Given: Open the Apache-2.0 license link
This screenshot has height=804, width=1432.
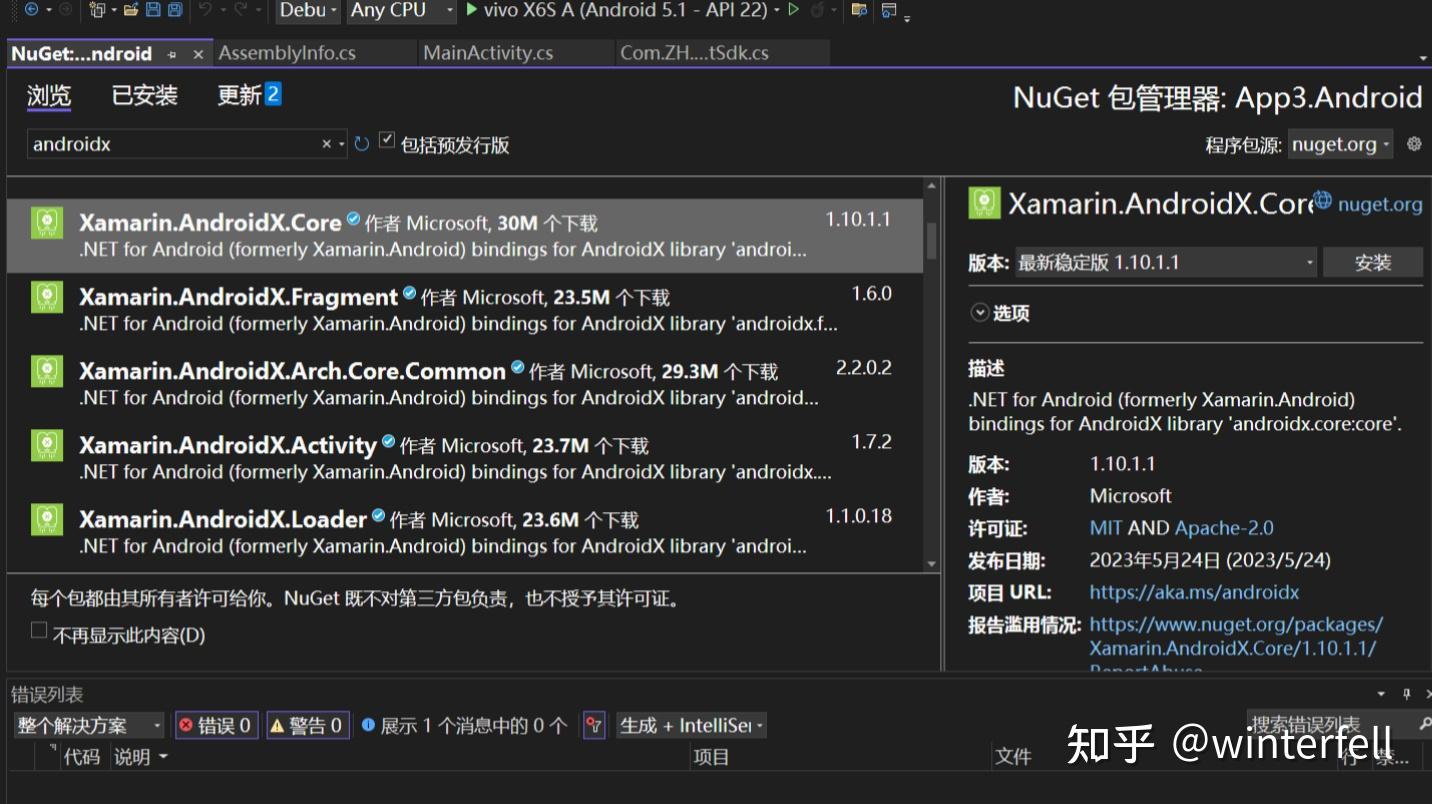Looking at the screenshot, I should point(1224,528).
